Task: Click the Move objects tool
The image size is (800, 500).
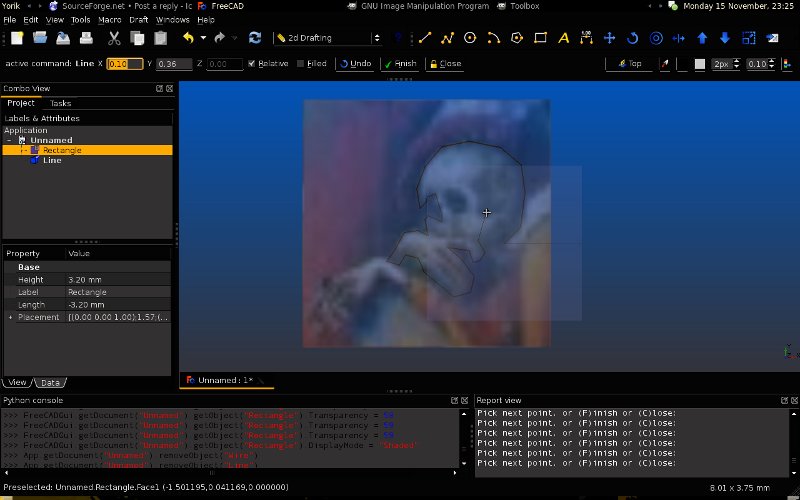Action: point(609,39)
